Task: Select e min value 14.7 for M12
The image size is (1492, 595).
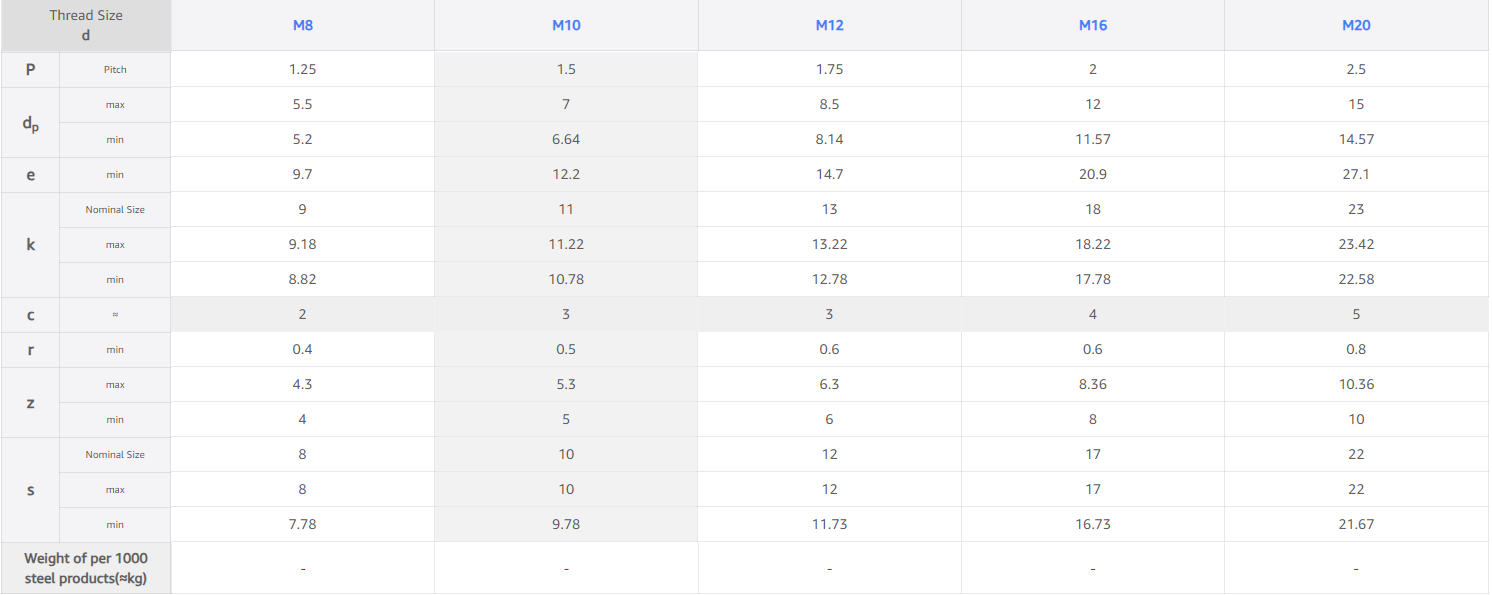Action: tap(829, 174)
